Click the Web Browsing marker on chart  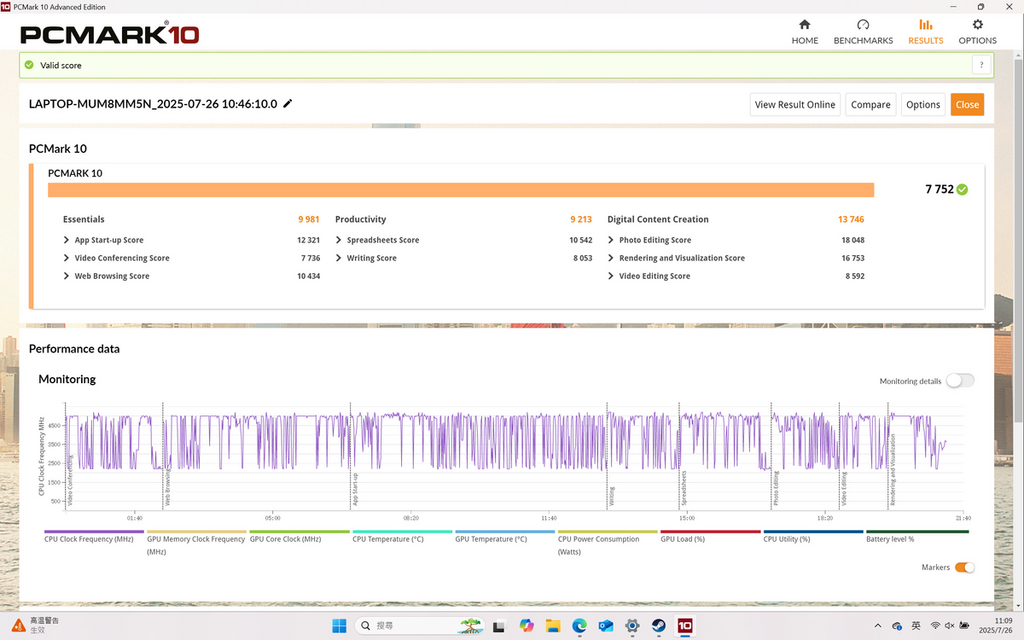click(x=167, y=488)
